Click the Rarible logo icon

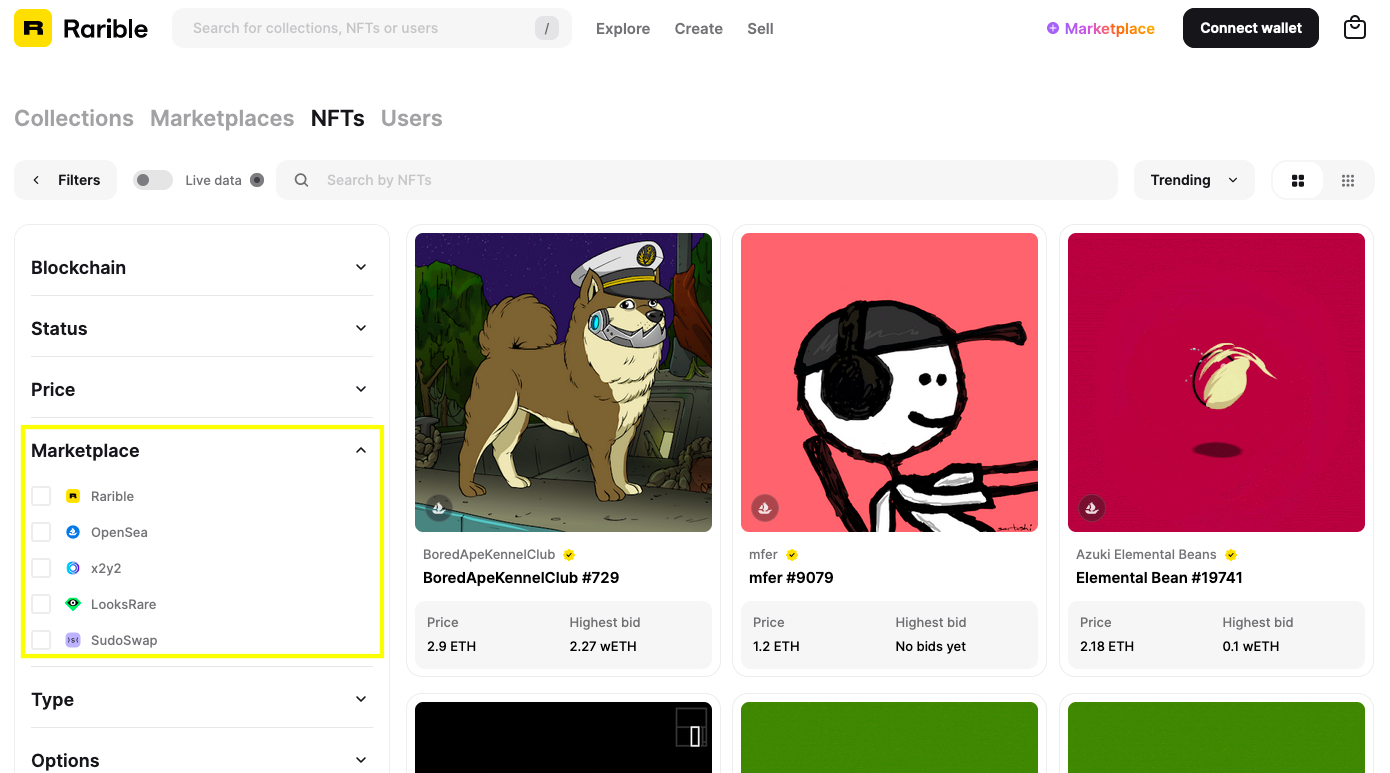click(33, 28)
